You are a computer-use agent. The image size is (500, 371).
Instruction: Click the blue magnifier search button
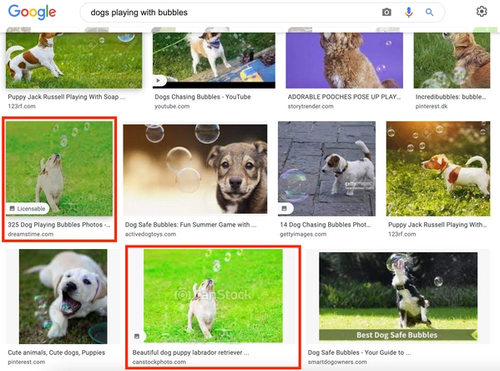click(x=429, y=12)
